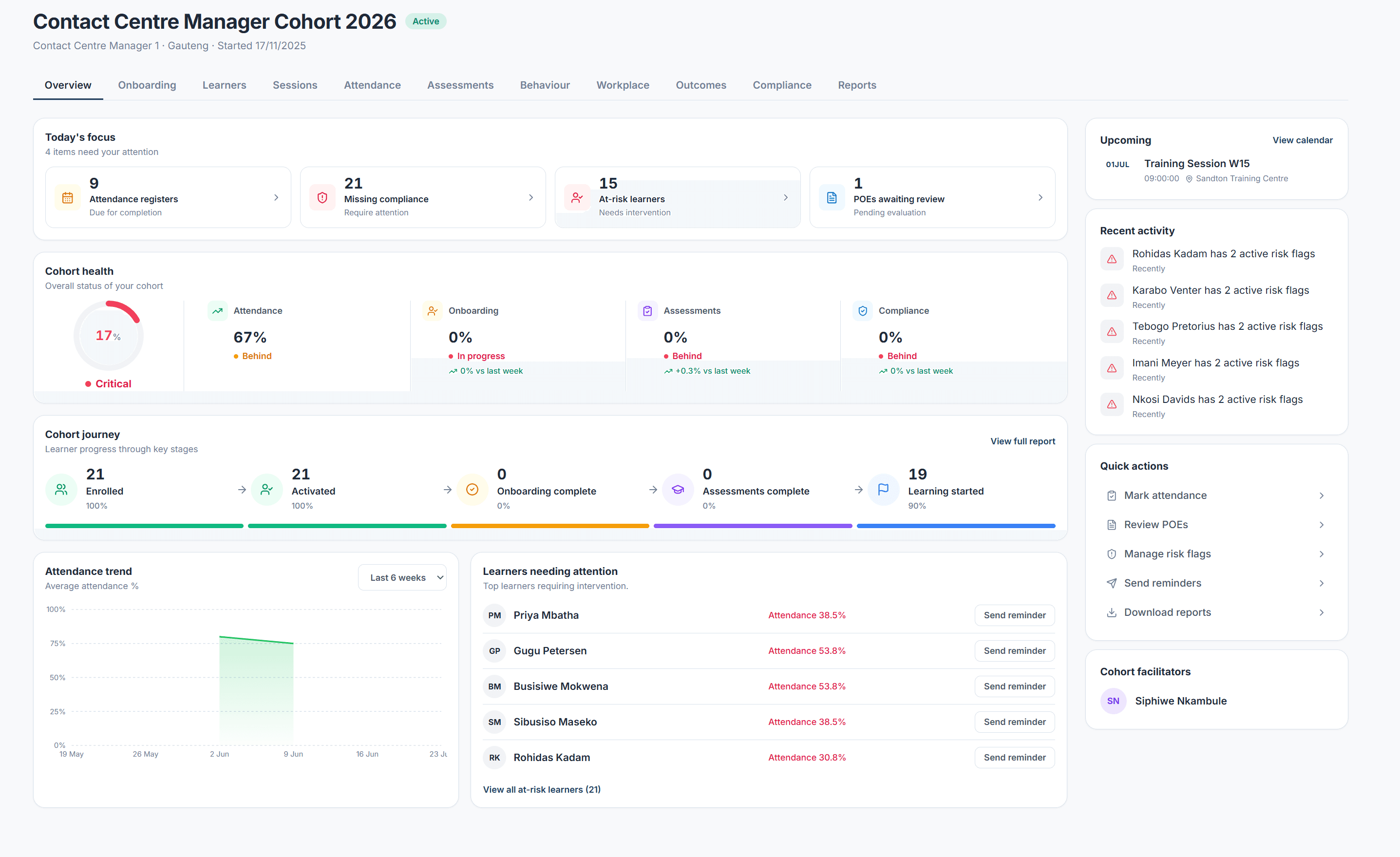
Task: Click the Onboarding person icon in Cohort health
Action: coord(433,311)
